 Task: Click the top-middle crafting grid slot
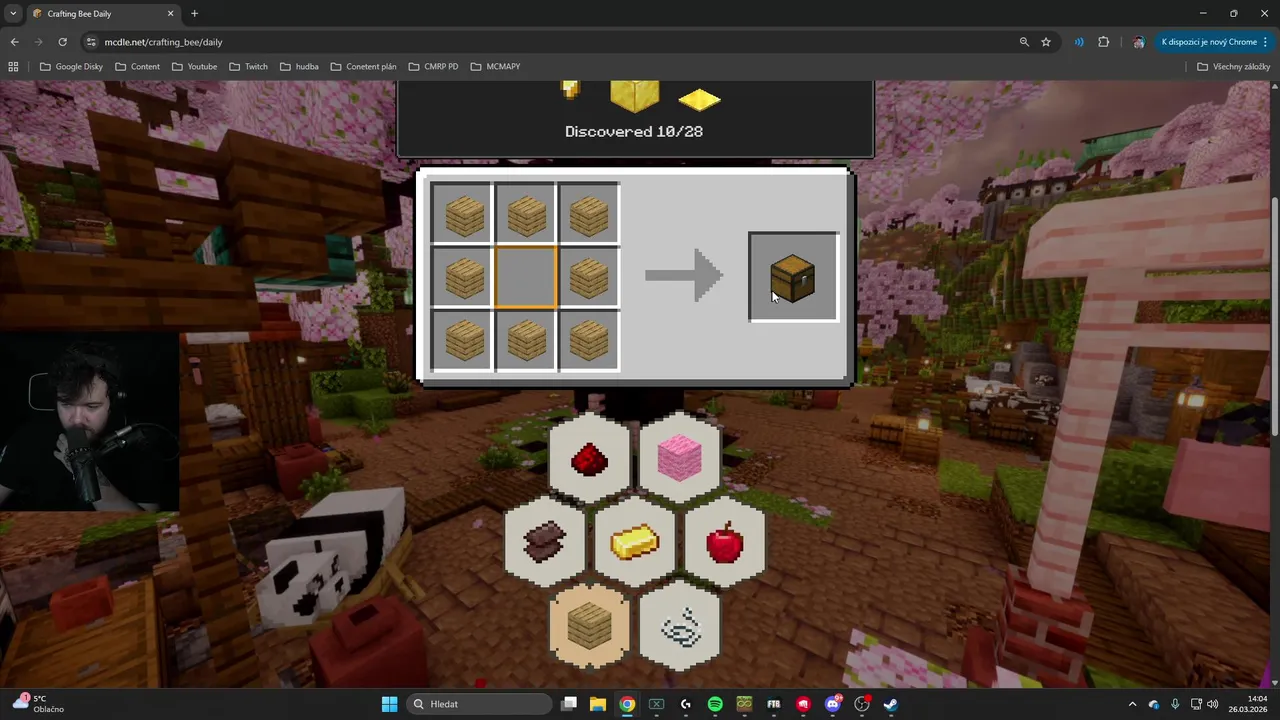point(526,214)
